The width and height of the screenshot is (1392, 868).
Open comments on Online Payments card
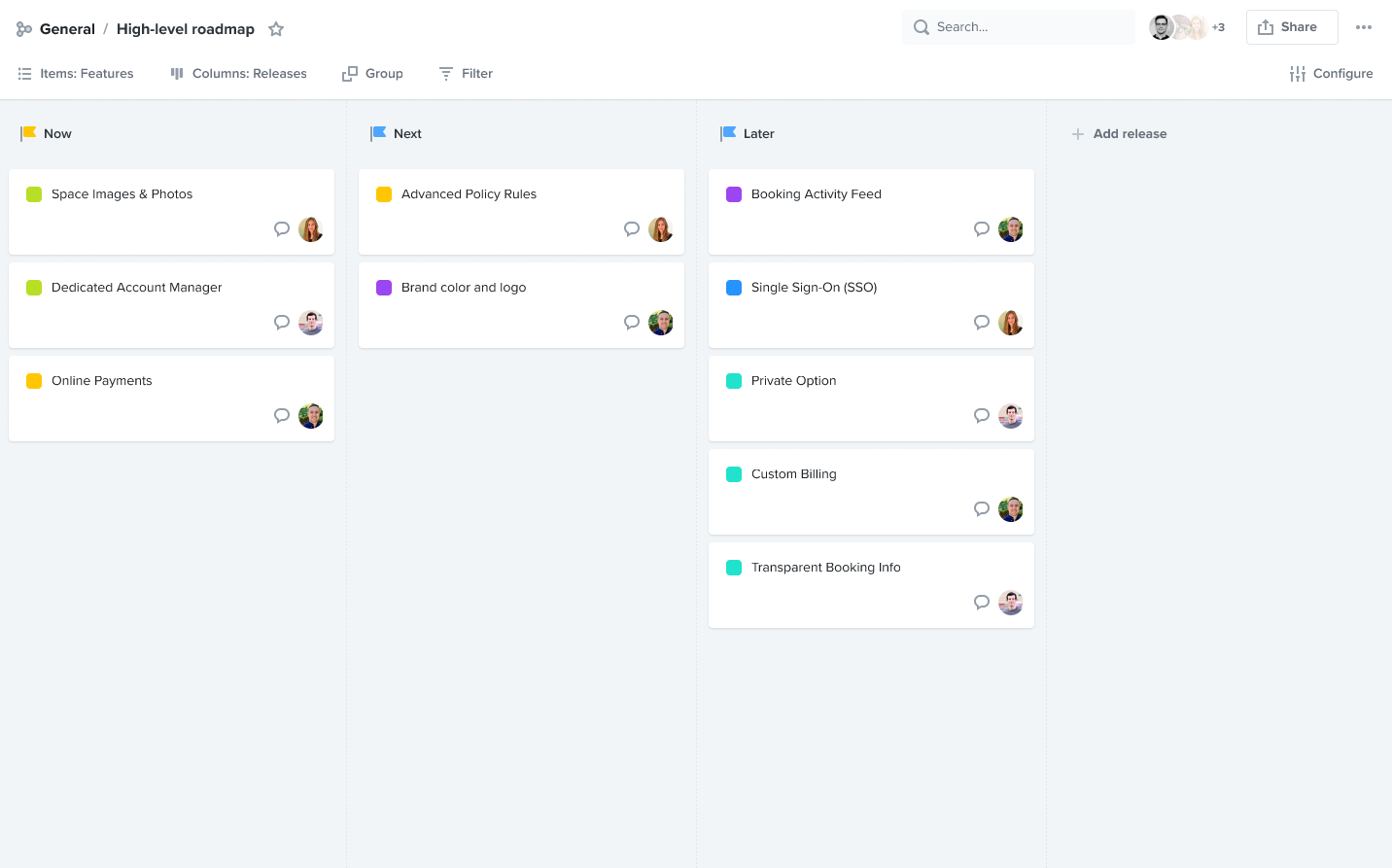pyautogui.click(x=282, y=416)
